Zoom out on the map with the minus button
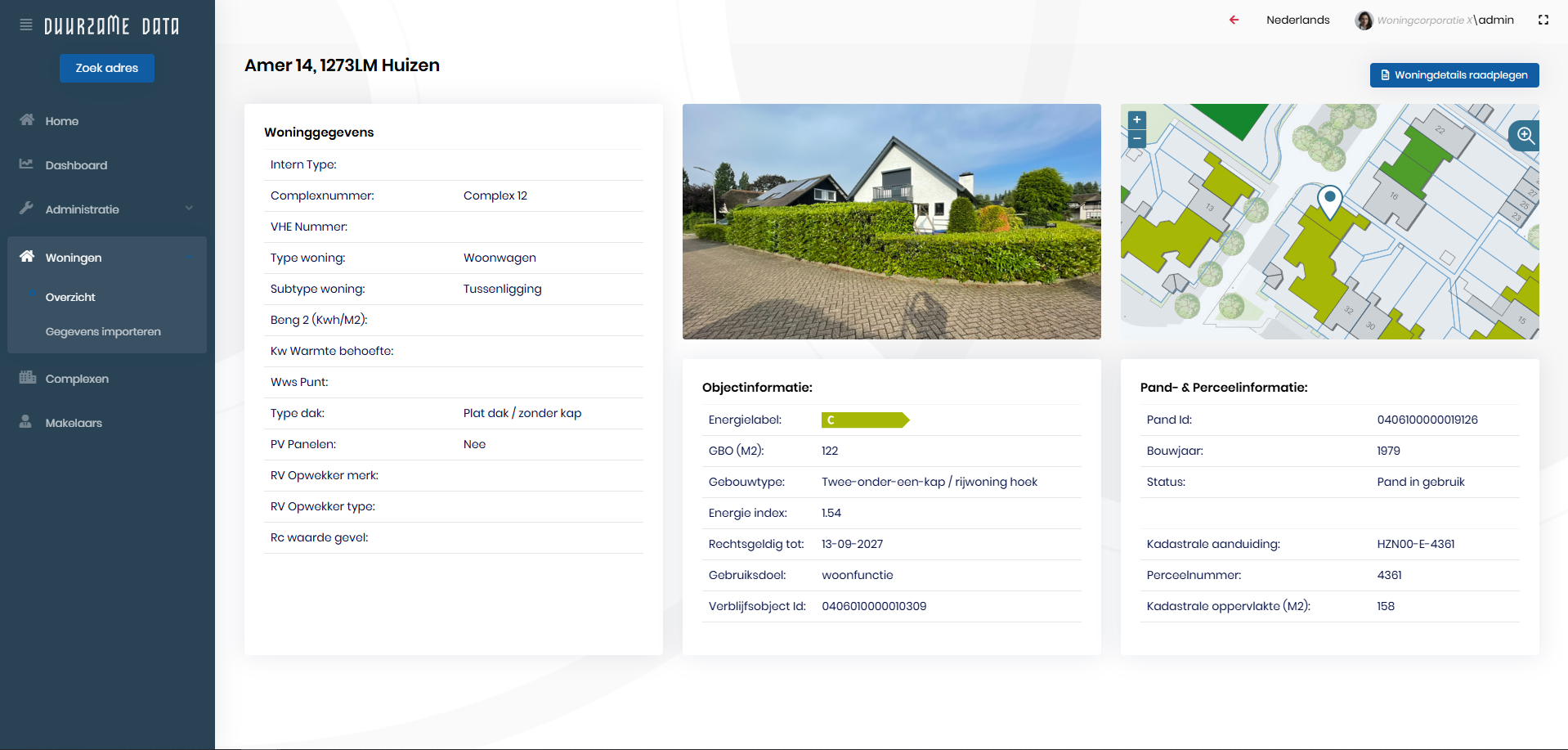The height and width of the screenshot is (750, 1568). (1136, 138)
